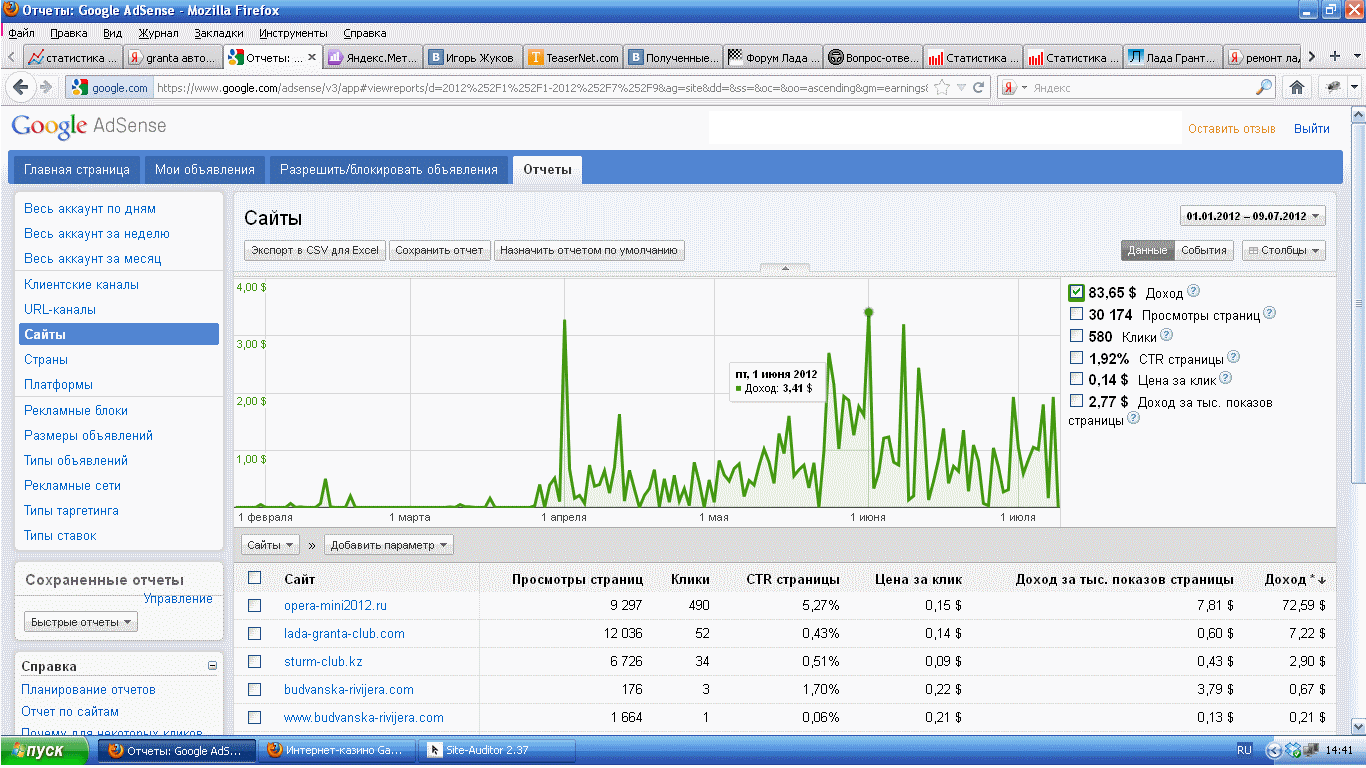Open the date range dropdown 01.01.2012 – 09.07.2012
The image size is (1366, 768).
[x=1252, y=216]
